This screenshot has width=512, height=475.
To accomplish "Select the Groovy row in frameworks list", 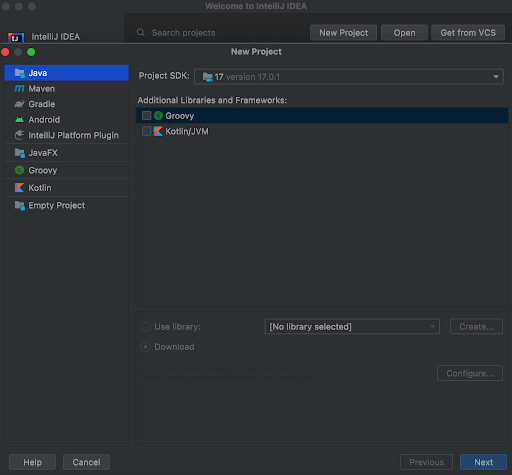I will tap(322, 116).
